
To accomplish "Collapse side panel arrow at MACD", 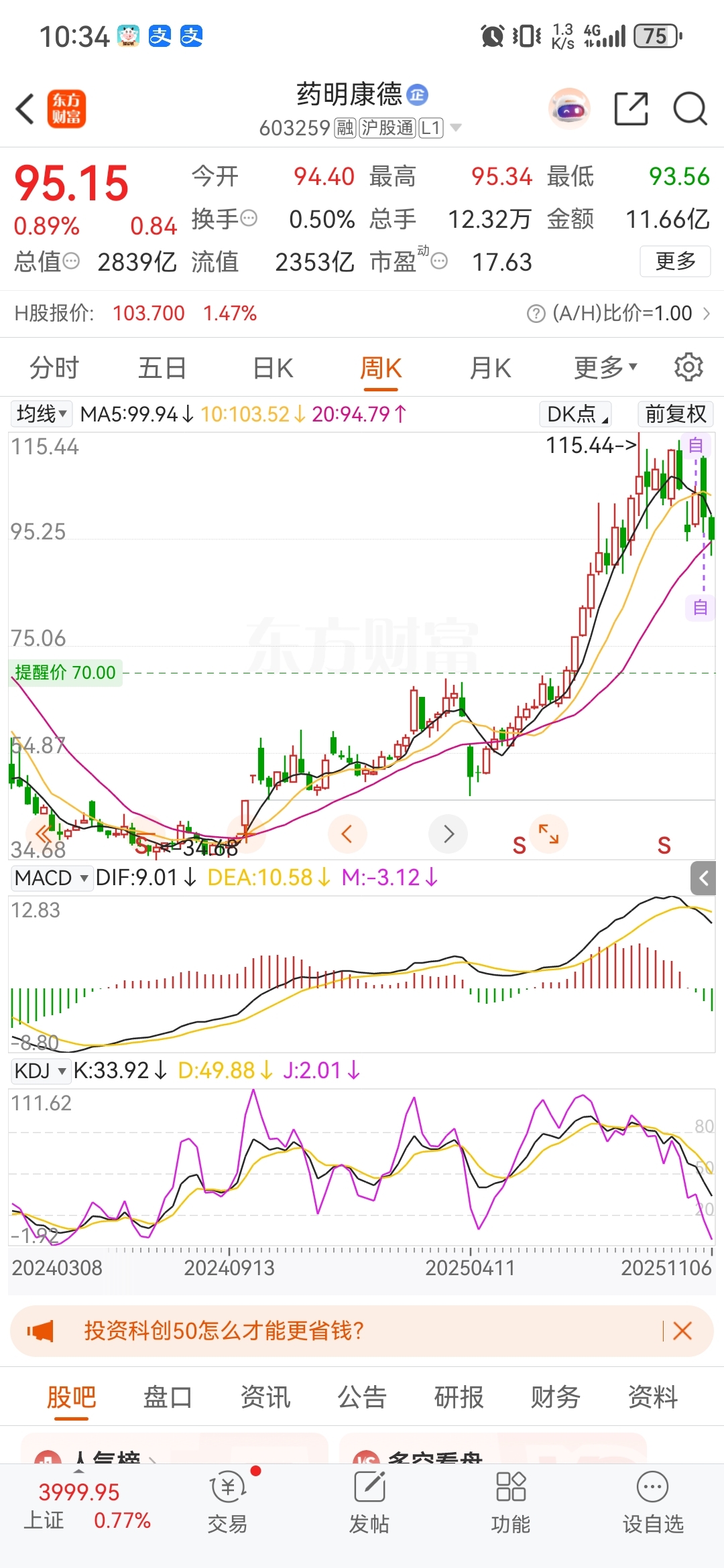I will (704, 878).
